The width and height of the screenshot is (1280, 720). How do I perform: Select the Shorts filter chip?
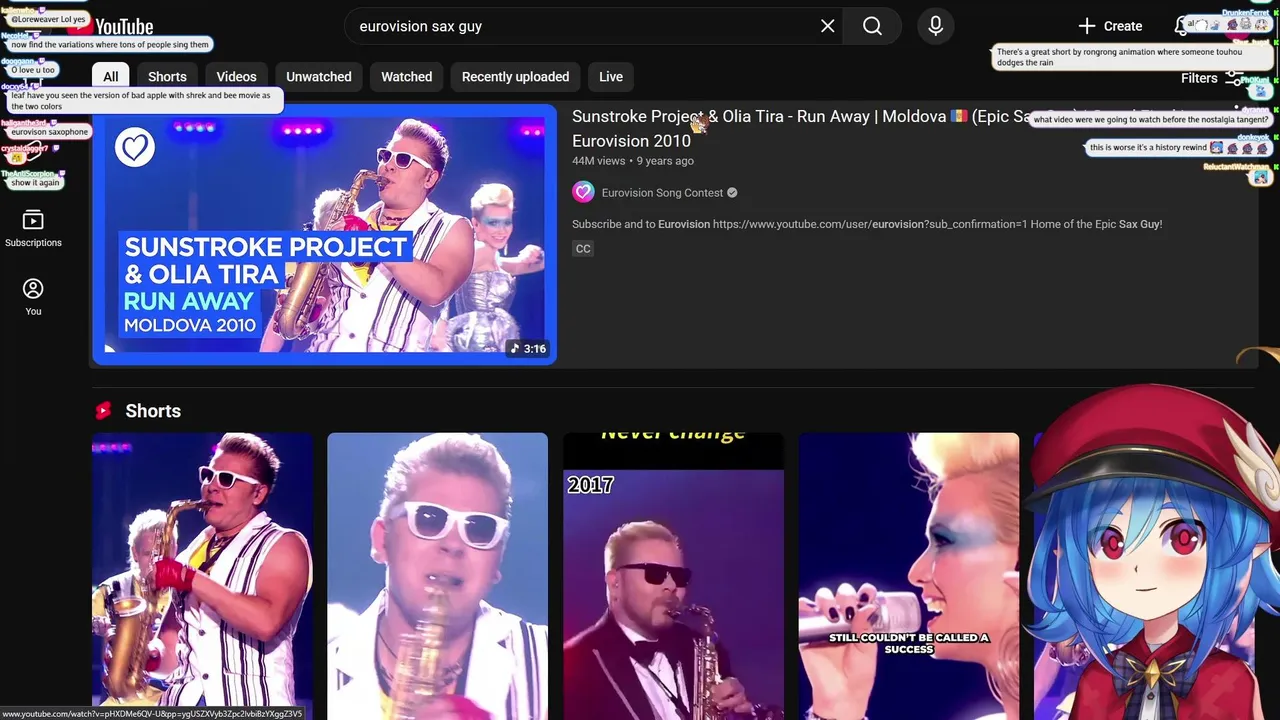[167, 77]
